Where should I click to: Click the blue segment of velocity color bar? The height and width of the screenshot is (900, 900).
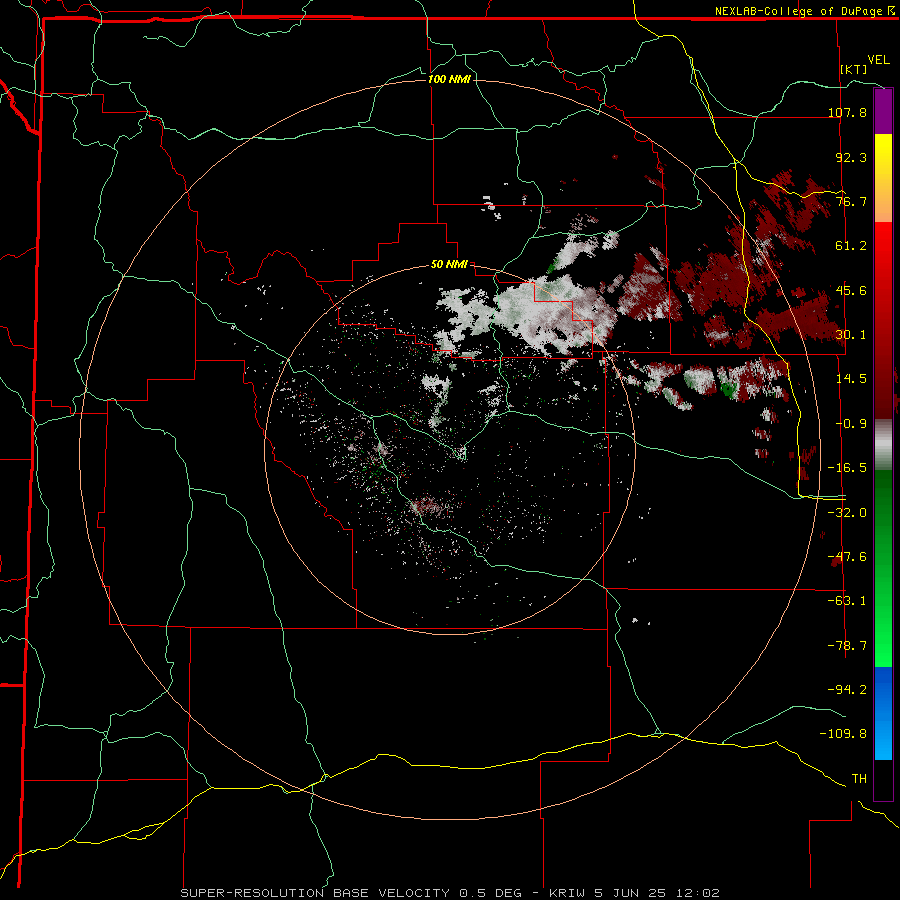click(883, 713)
